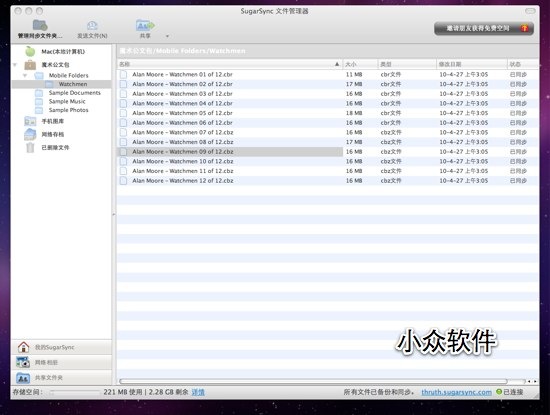Click file icon of Watchmen 11 of 12.cbz

tap(123, 171)
